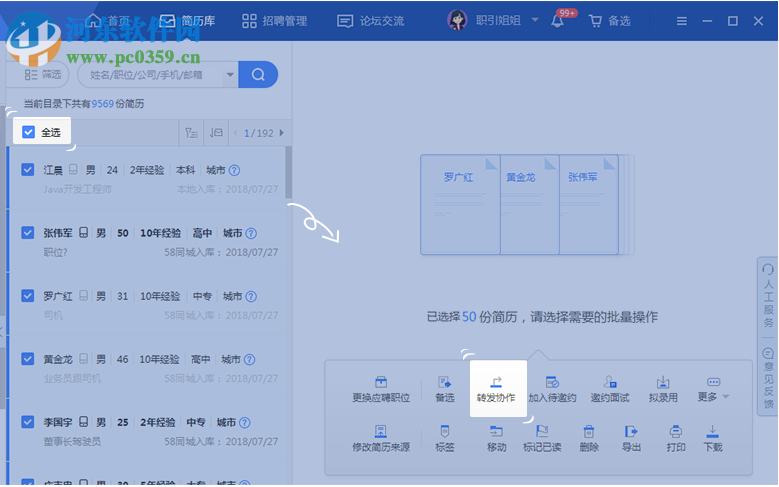The width and height of the screenshot is (779, 487).
Task: Click the 筛选 filter button
Action: (x=43, y=75)
